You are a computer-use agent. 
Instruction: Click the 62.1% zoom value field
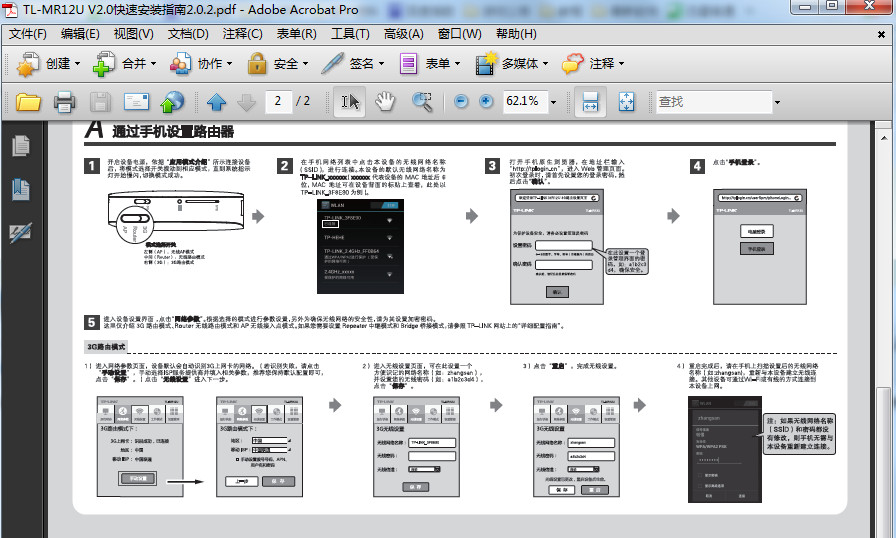(525, 102)
